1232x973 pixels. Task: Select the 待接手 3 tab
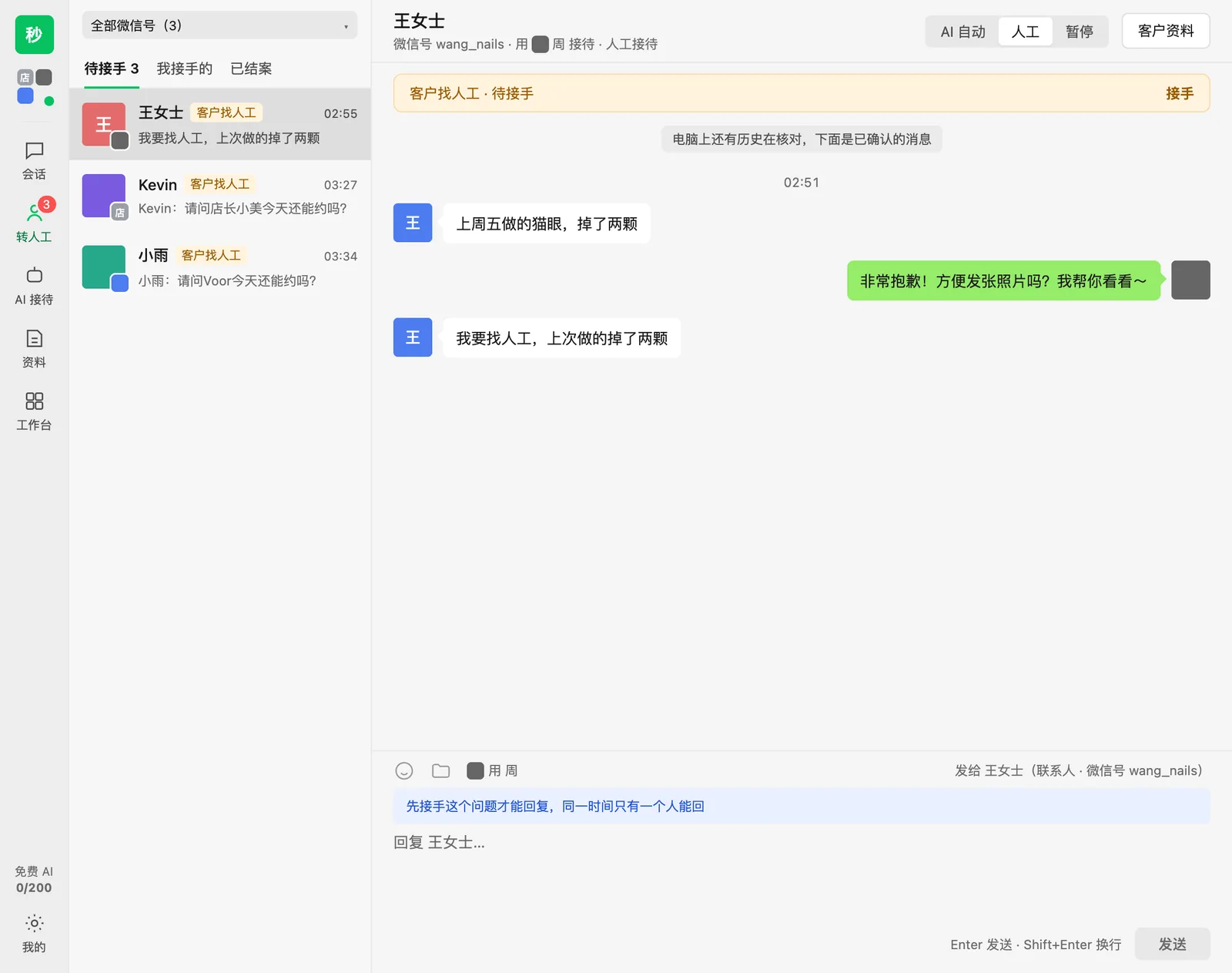pos(112,69)
